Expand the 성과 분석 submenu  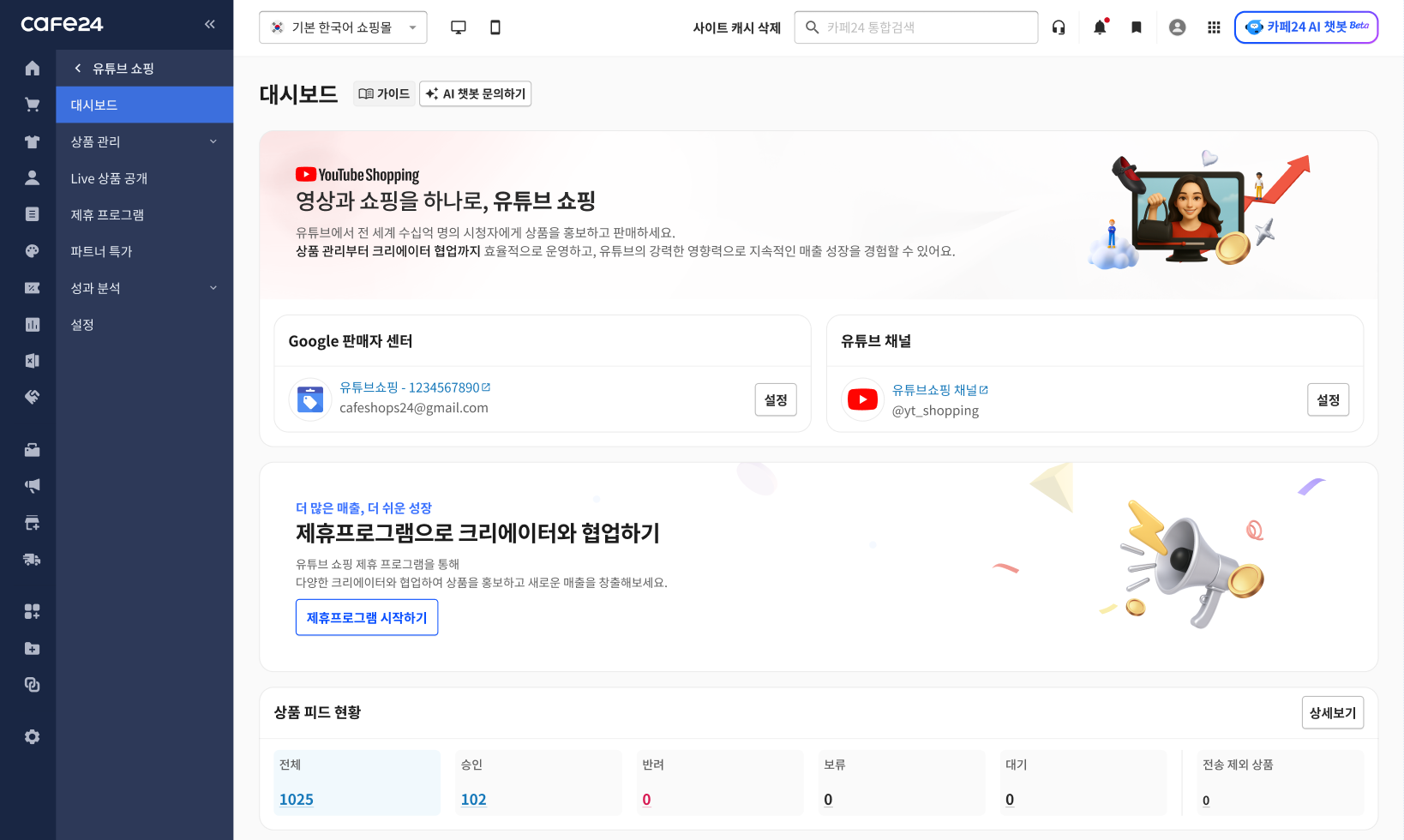(x=144, y=288)
